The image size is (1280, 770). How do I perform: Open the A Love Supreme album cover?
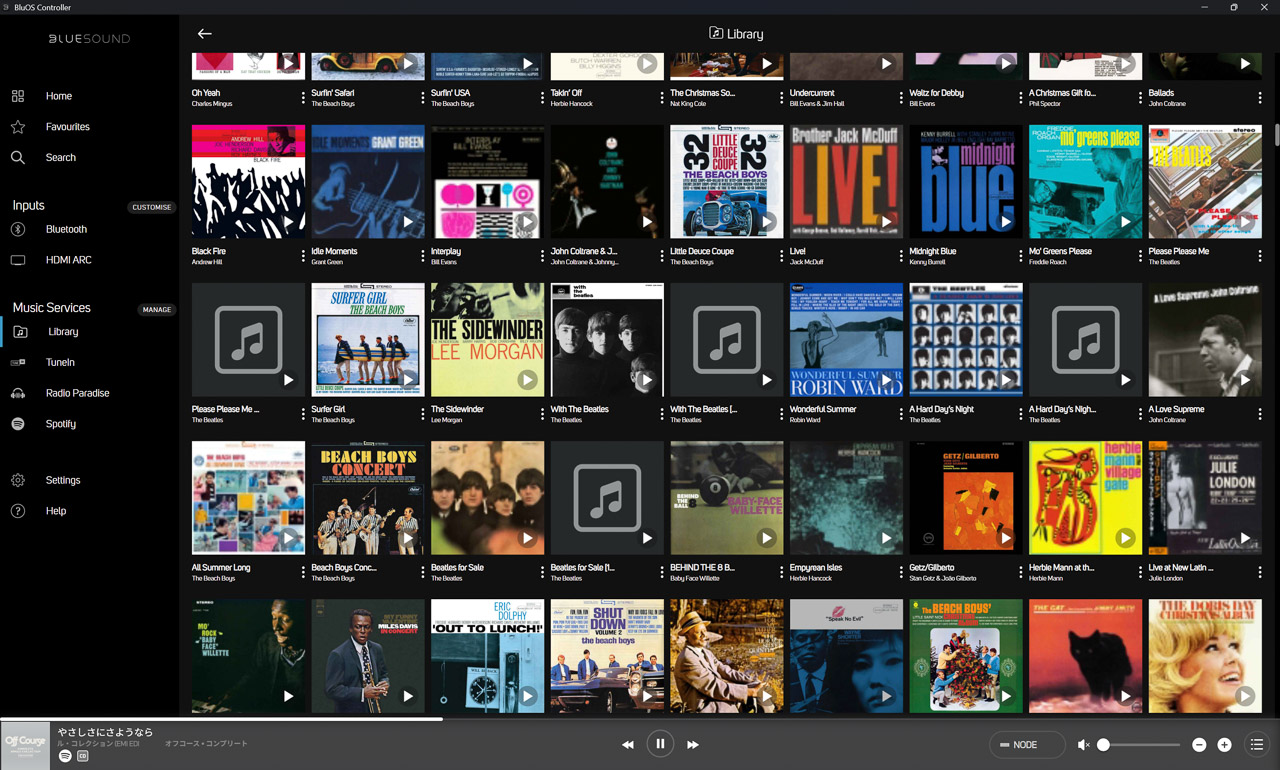point(1204,340)
